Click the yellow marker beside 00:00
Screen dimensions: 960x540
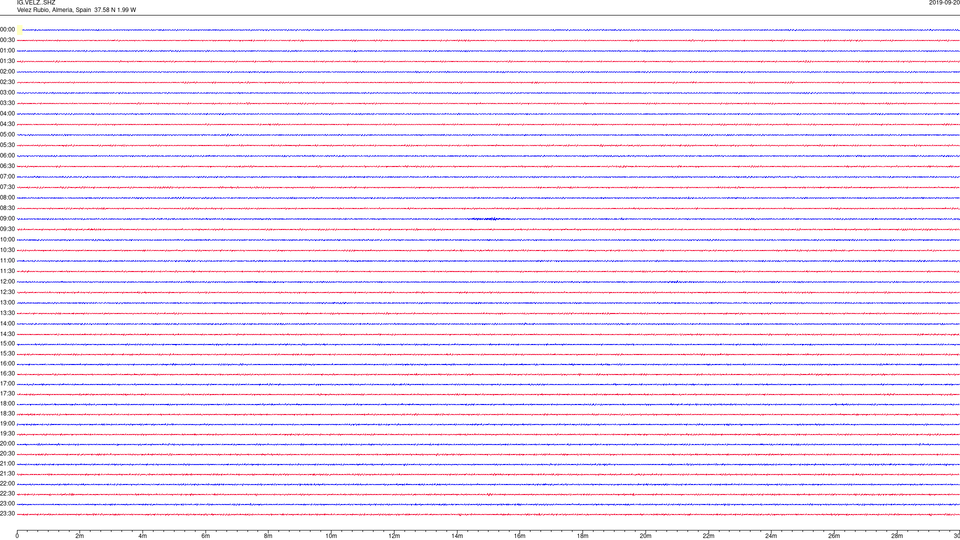coord(20,29)
